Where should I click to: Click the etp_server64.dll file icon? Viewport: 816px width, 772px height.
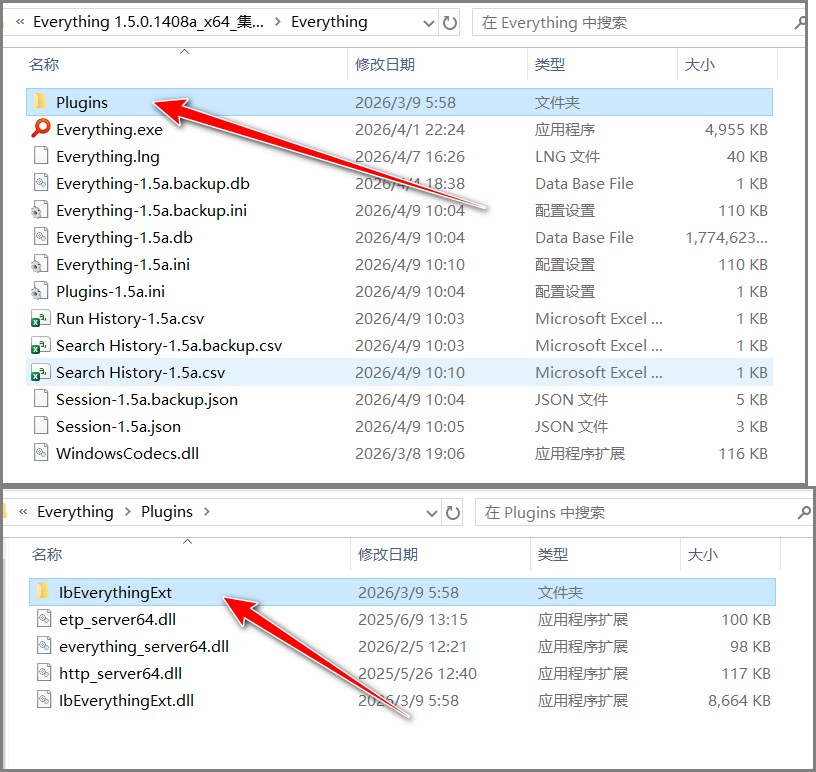tap(44, 619)
